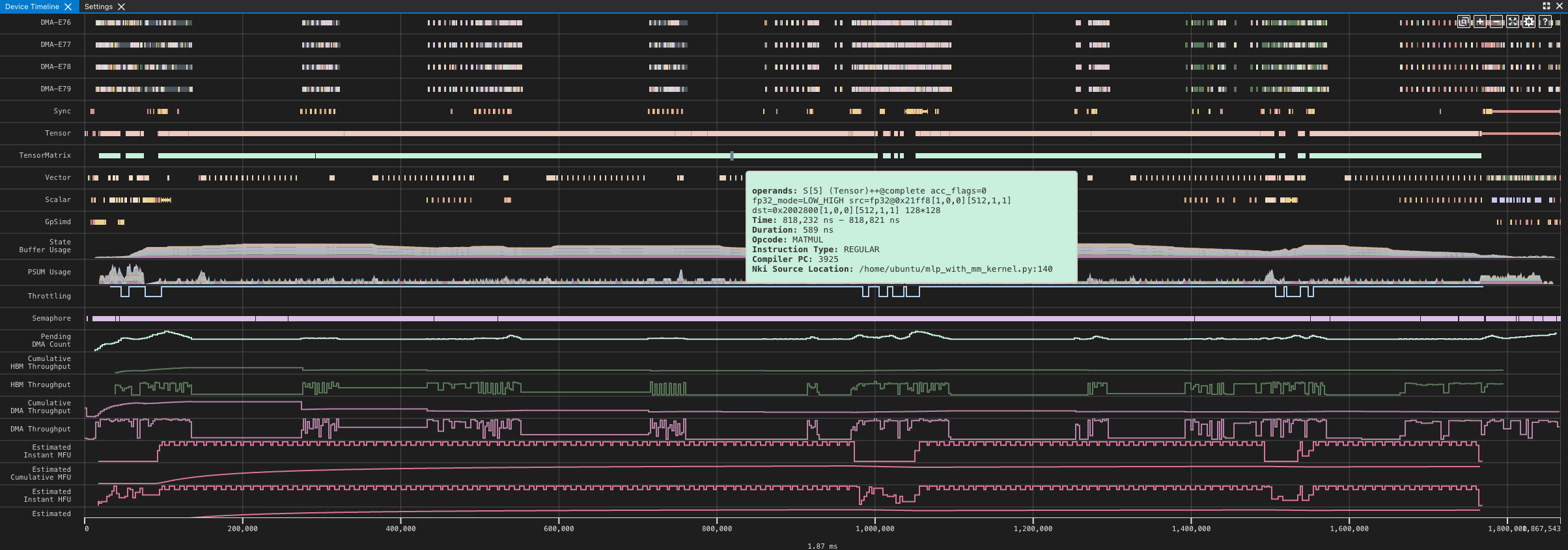Click the DMA Throughput row label
This screenshot has width=1568, height=550.
coord(41,429)
